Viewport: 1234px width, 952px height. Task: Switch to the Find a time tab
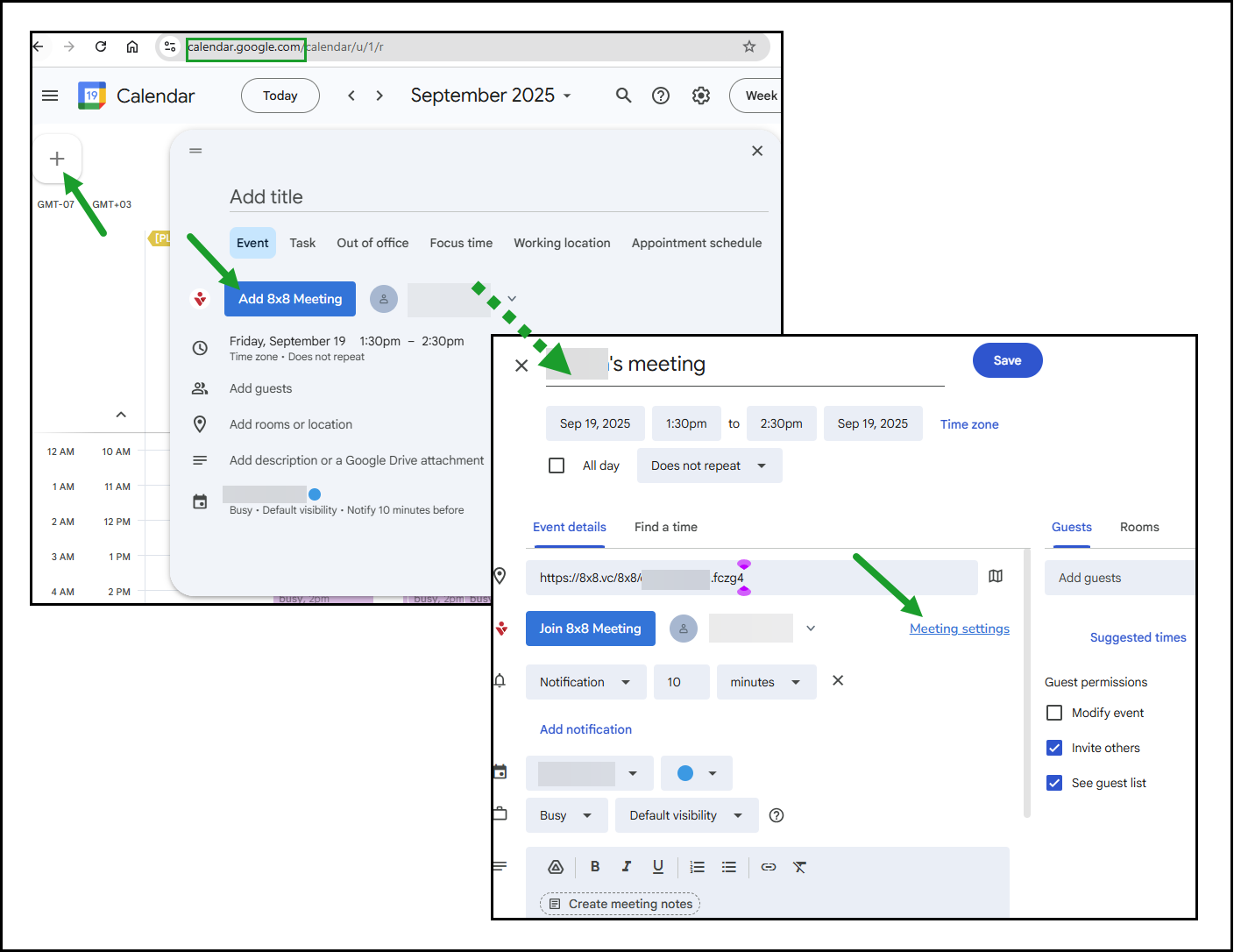(x=665, y=527)
